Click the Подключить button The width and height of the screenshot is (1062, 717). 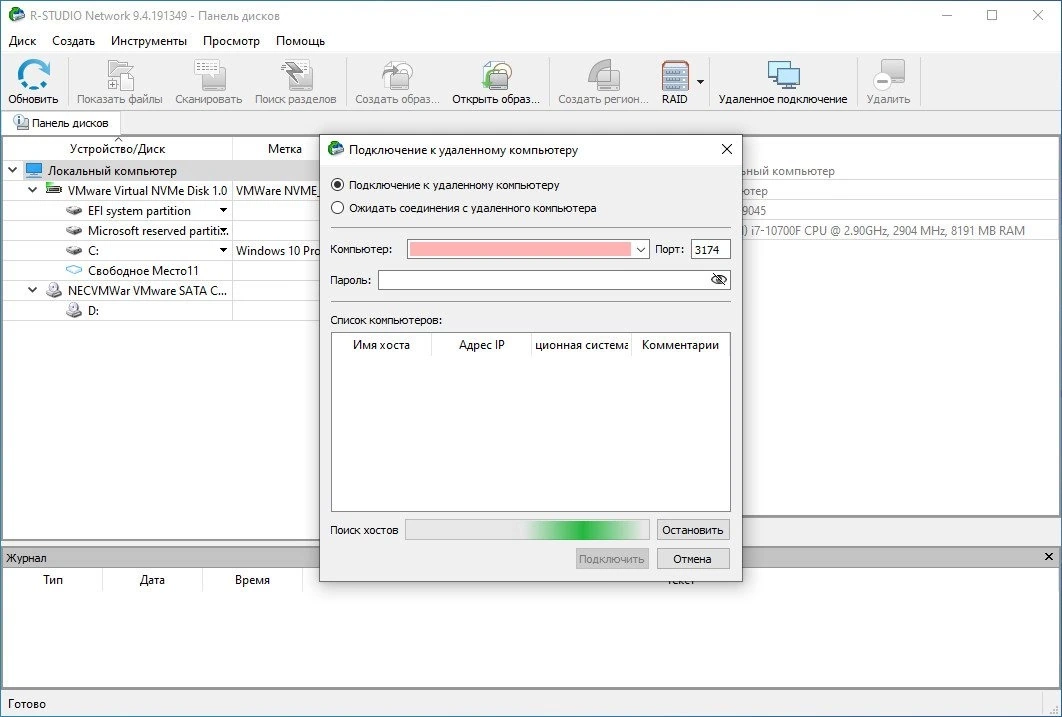click(x=612, y=559)
